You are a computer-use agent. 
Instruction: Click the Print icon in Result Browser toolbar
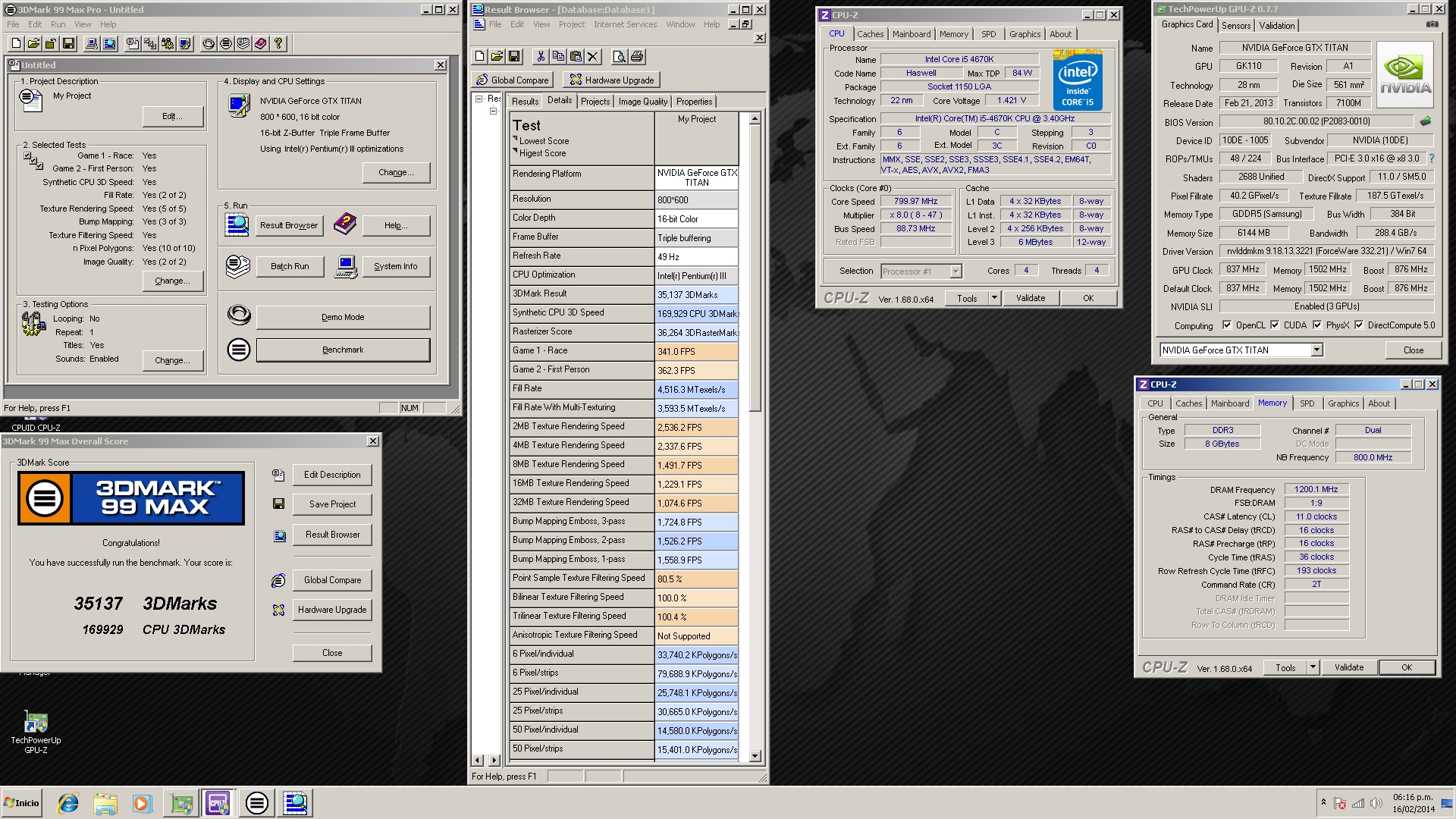tap(637, 57)
